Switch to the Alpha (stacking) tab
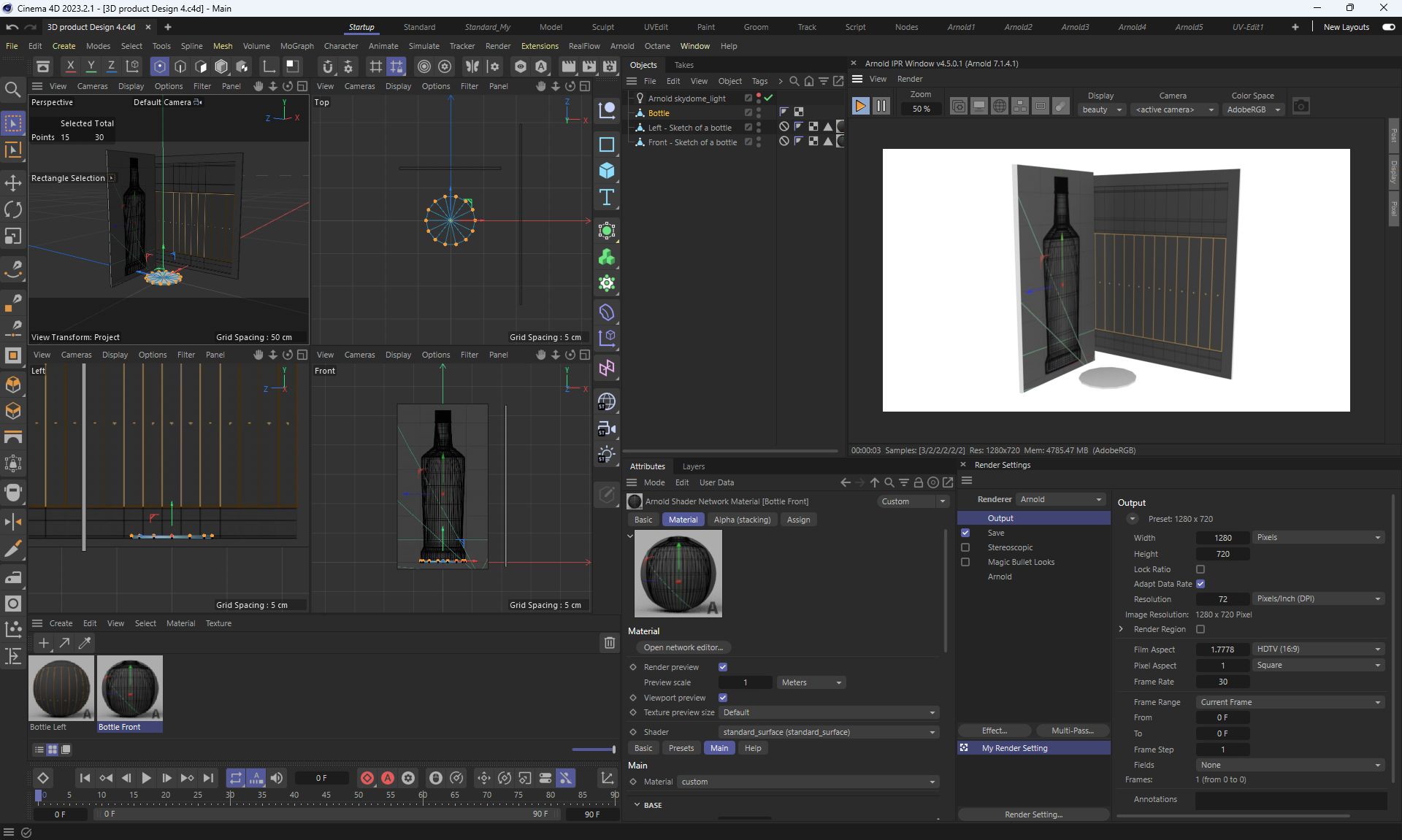 742,520
